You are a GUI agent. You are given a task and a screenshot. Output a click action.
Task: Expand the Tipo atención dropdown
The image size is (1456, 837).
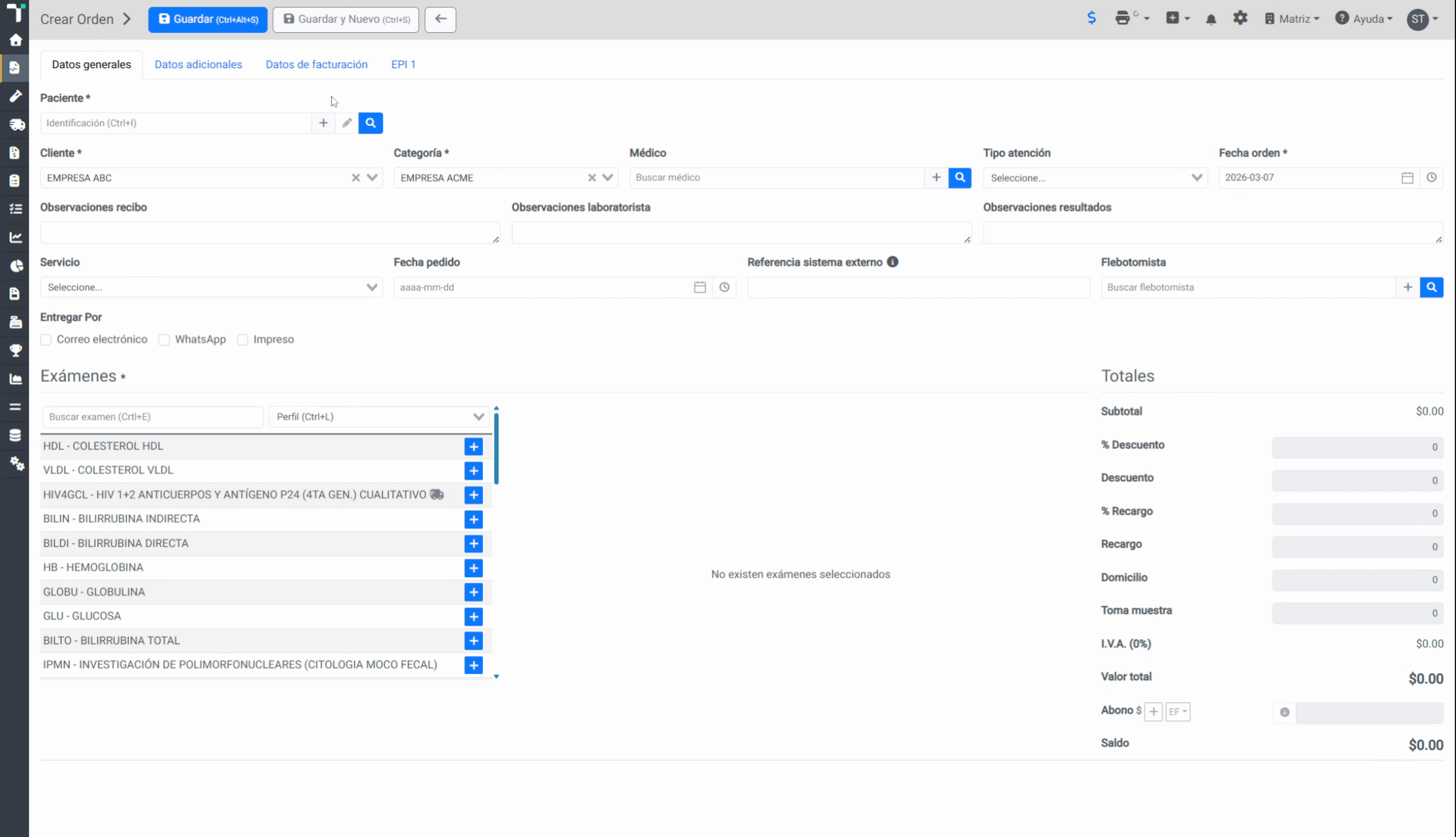(1095, 178)
